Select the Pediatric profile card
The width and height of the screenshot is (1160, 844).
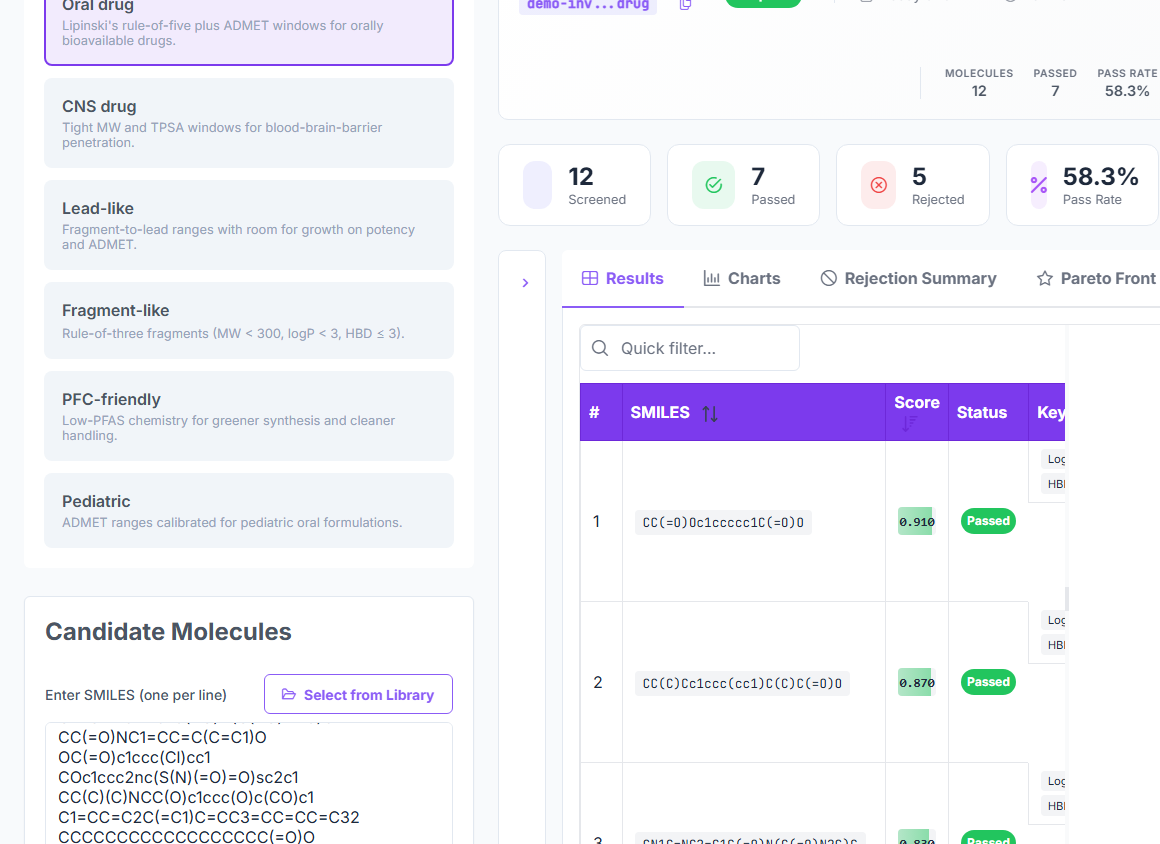point(249,510)
